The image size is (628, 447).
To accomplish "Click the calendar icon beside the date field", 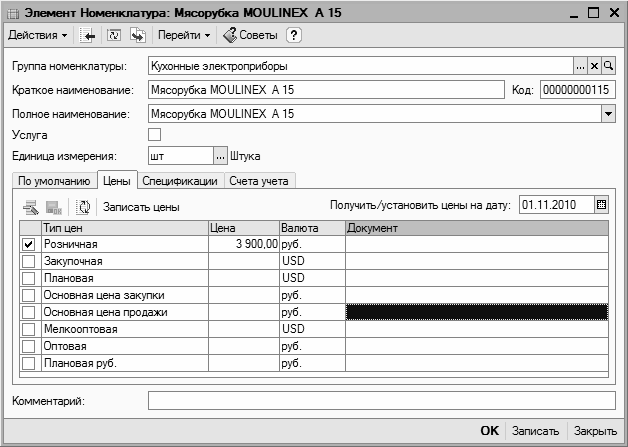I will (x=601, y=206).
